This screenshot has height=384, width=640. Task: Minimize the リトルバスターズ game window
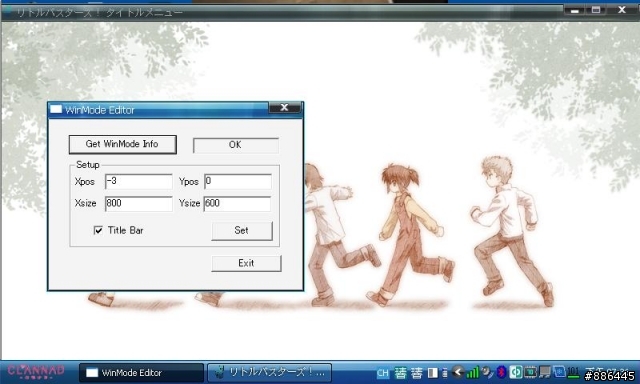pos(575,10)
